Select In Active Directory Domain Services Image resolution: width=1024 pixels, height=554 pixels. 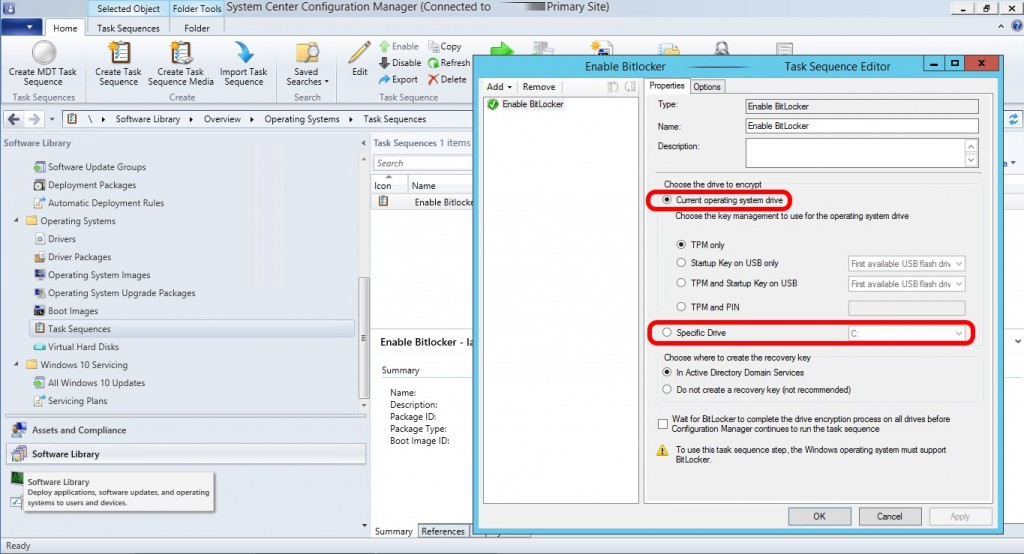point(666,372)
